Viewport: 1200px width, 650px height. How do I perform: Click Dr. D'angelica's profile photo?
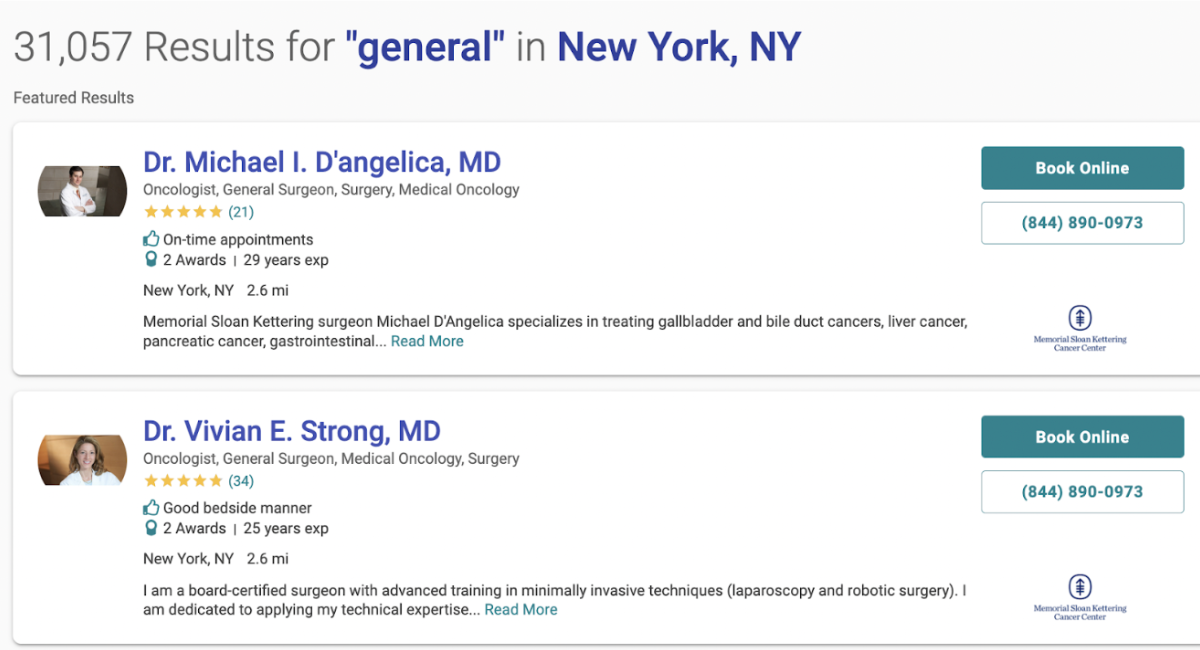(x=81, y=190)
